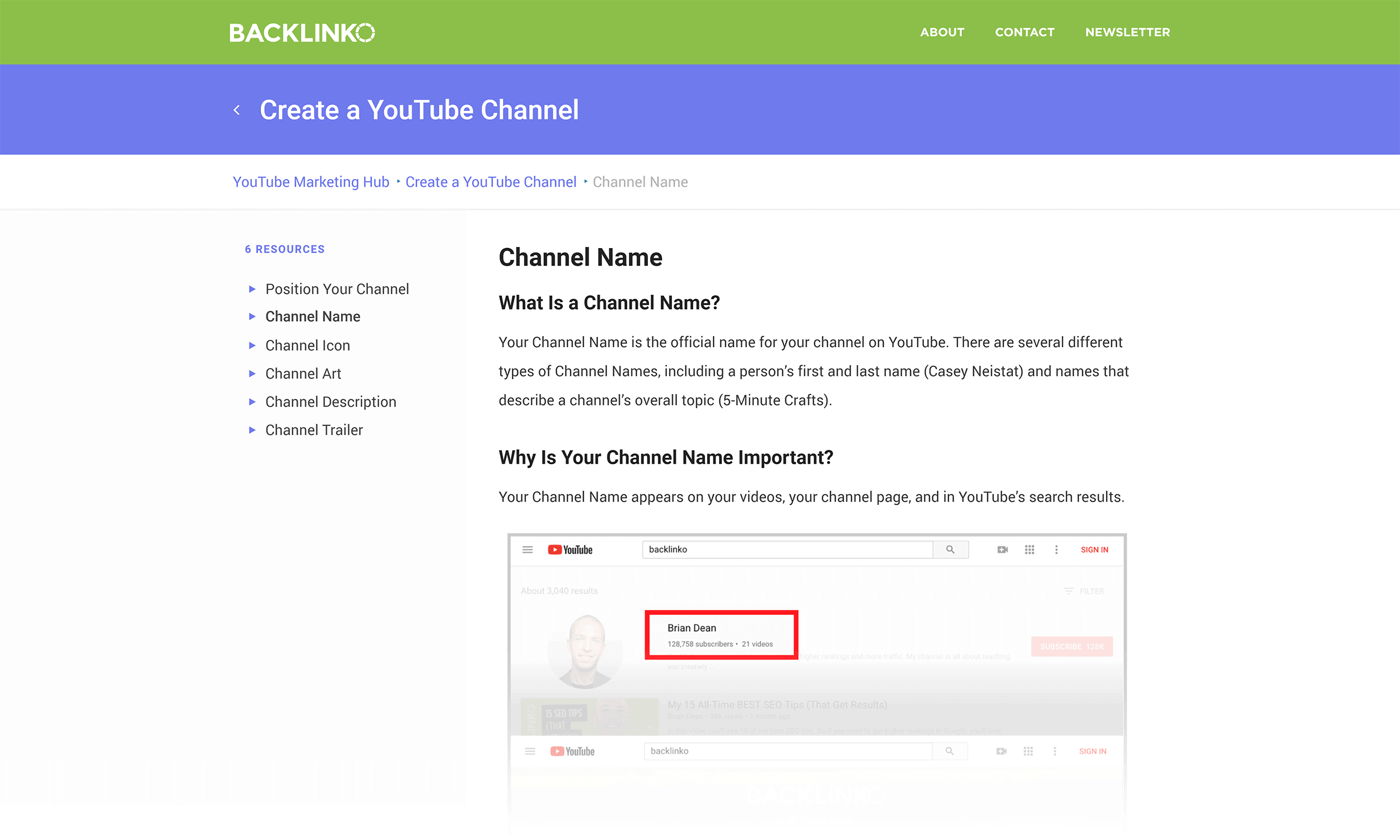Click the arrow beside Channel Description
Viewport: 1400px width, 840px height.
tap(253, 402)
